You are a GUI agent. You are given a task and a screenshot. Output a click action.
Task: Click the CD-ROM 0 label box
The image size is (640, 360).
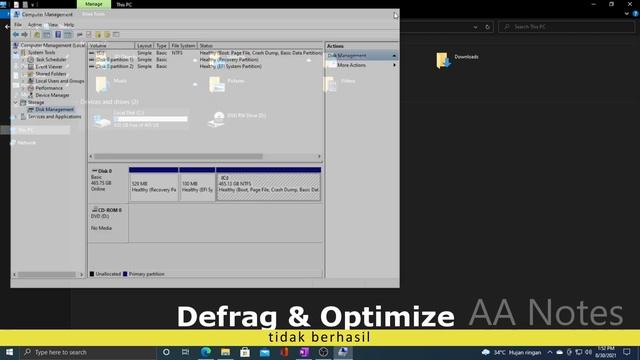point(108,224)
